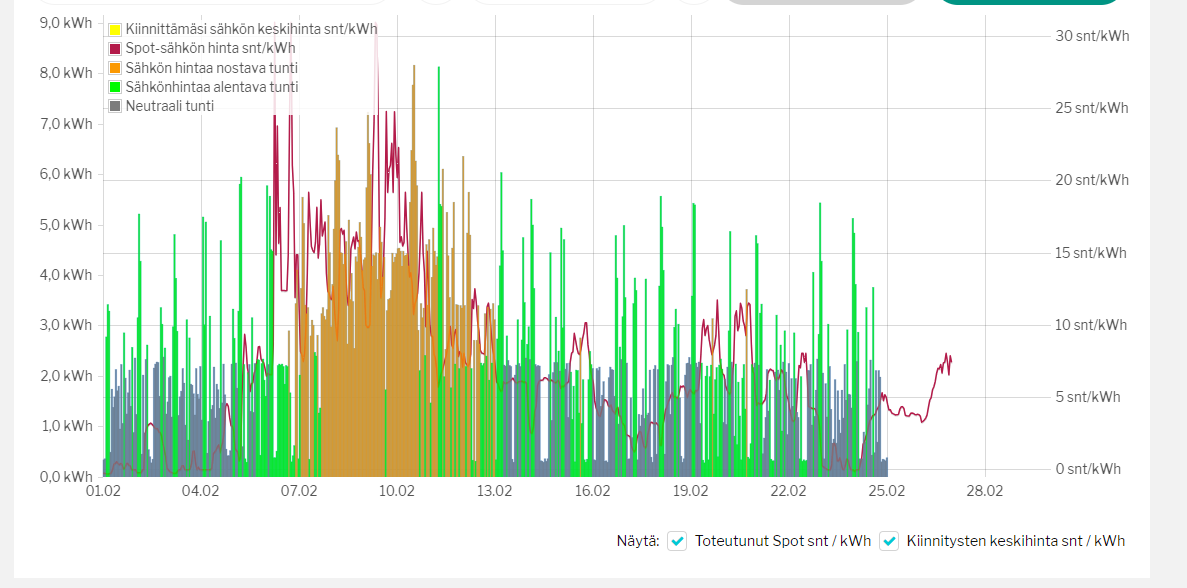The image size is (1187, 588).
Task: Select the 28.02 date on the x-axis
Action: (x=984, y=491)
